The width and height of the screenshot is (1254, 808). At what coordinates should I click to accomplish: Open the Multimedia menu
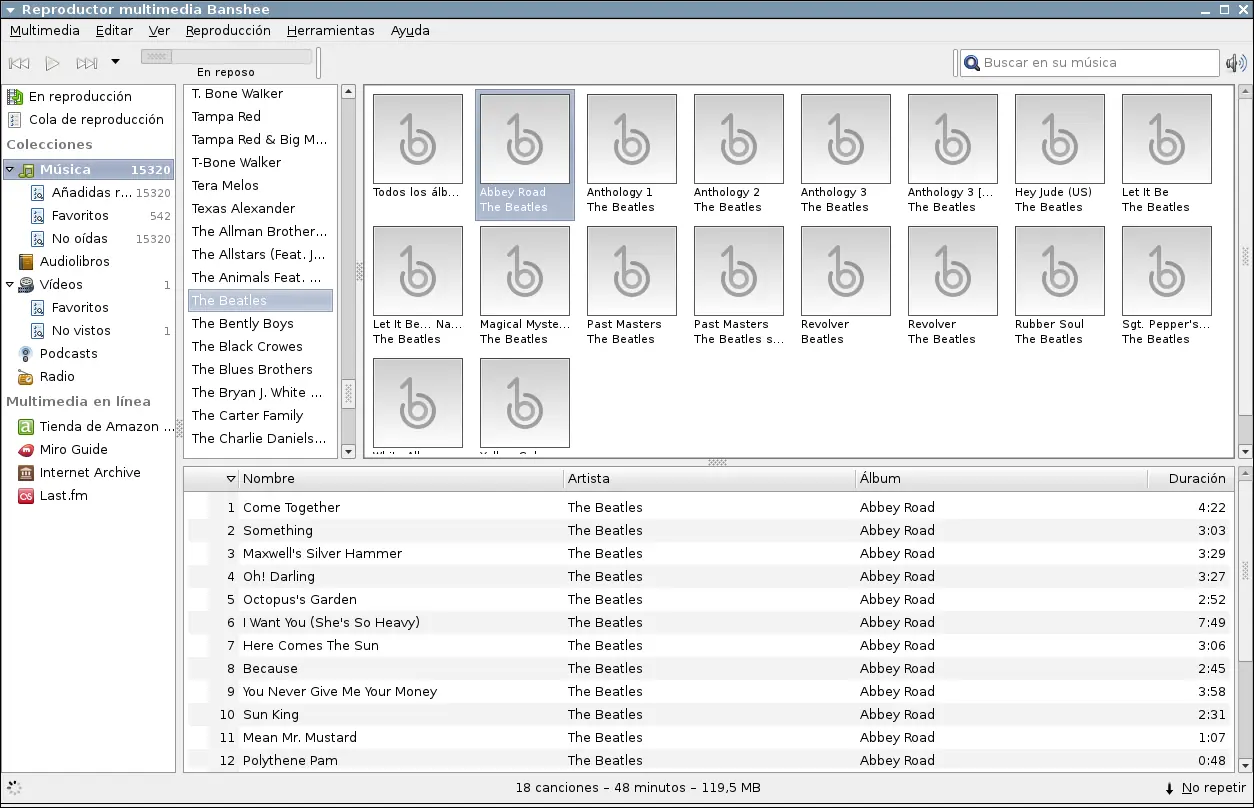point(45,30)
